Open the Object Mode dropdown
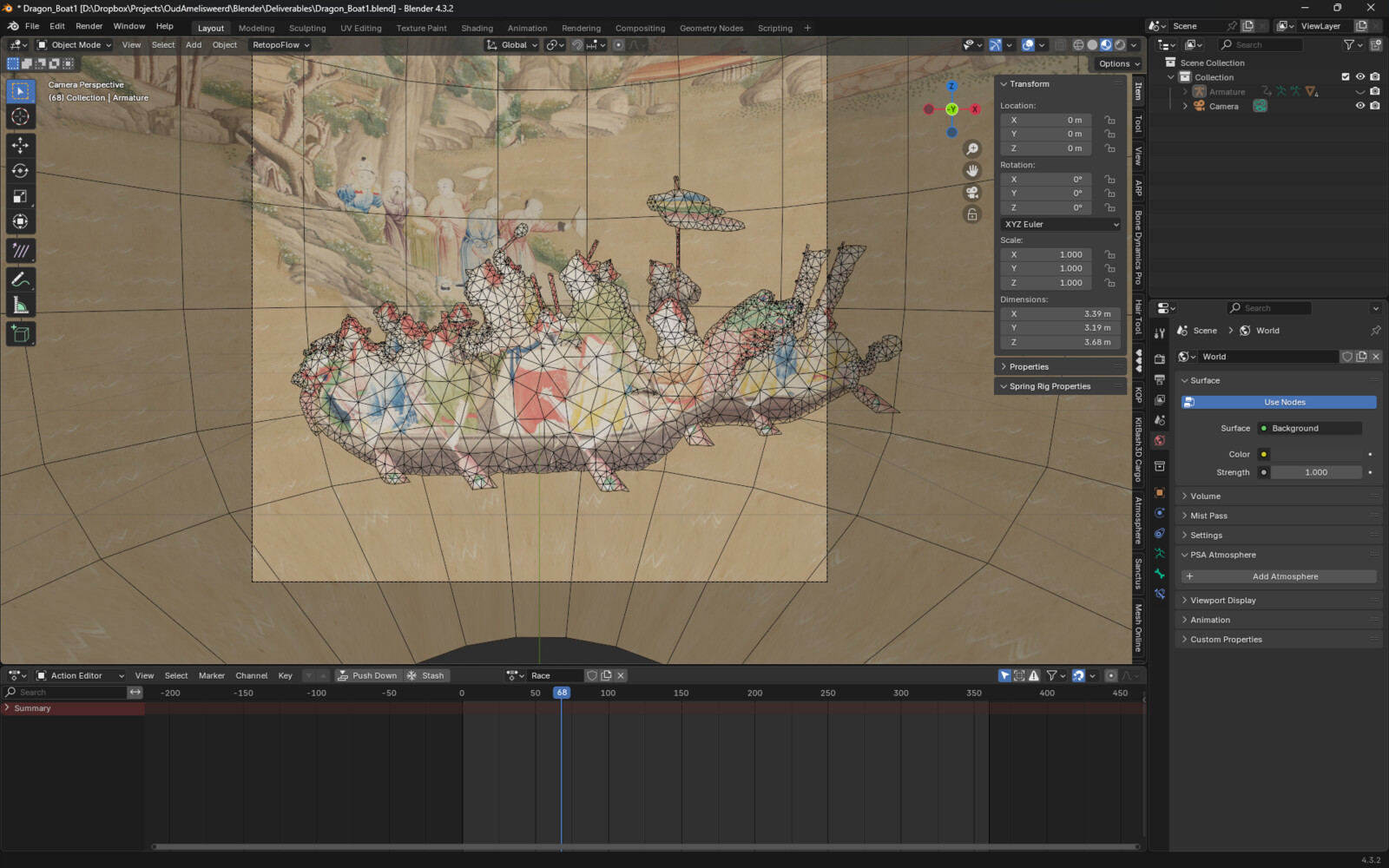Viewport: 1389px width, 868px height. point(74,45)
